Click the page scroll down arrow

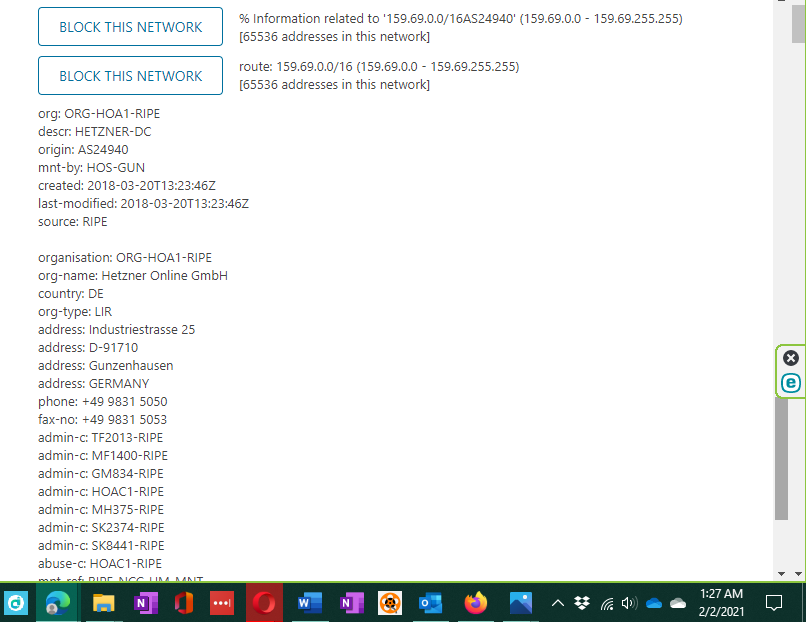782,573
